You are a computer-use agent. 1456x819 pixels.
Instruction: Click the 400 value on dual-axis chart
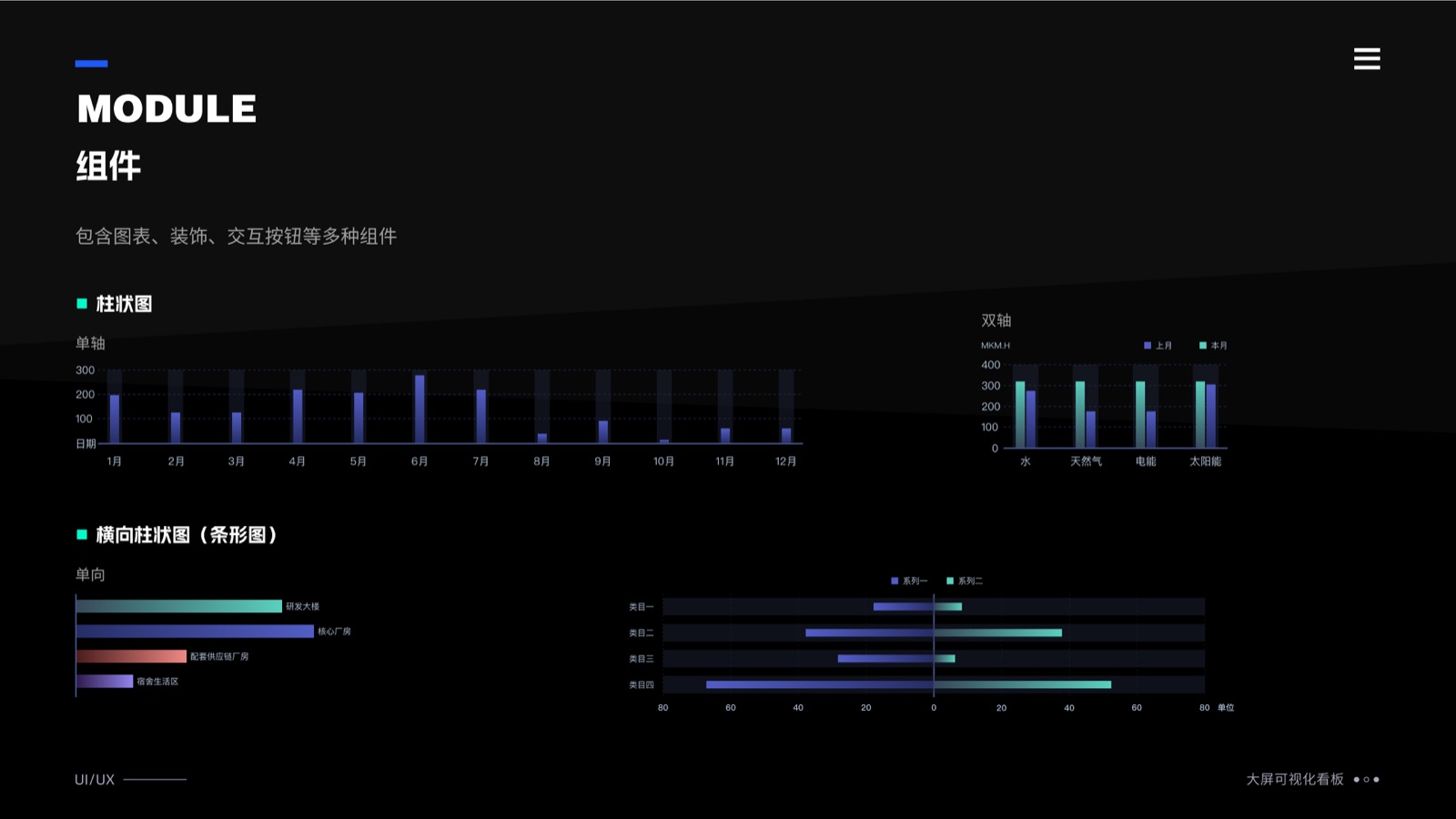(991, 365)
